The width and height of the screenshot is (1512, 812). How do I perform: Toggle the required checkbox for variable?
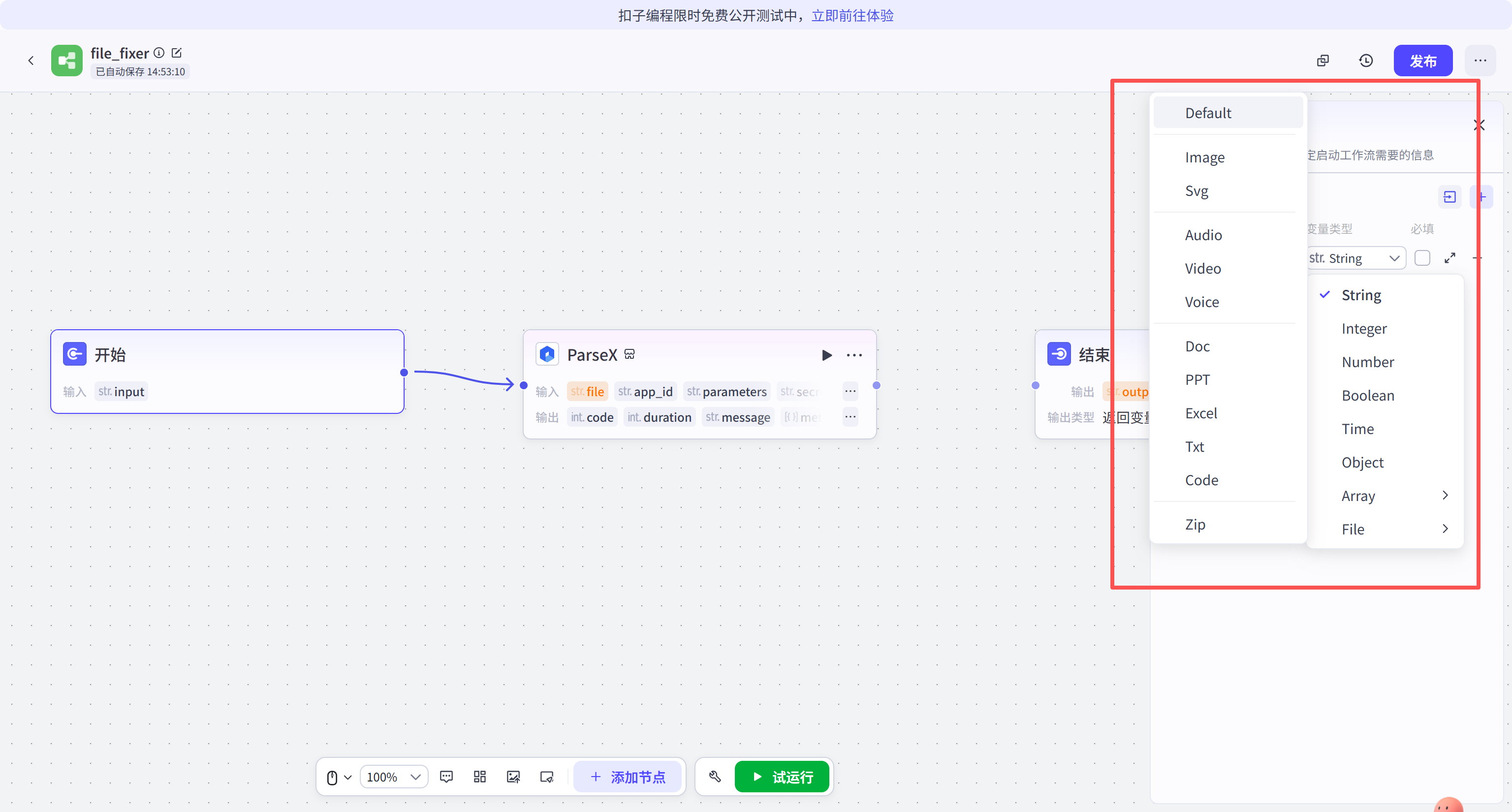(x=1421, y=258)
